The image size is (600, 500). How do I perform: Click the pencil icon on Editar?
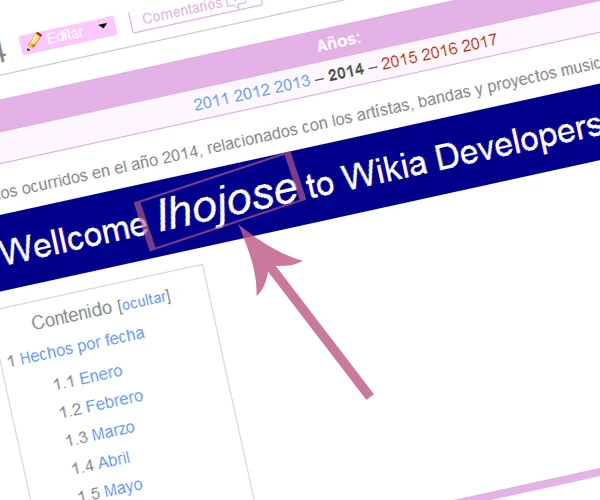pyautogui.click(x=34, y=42)
